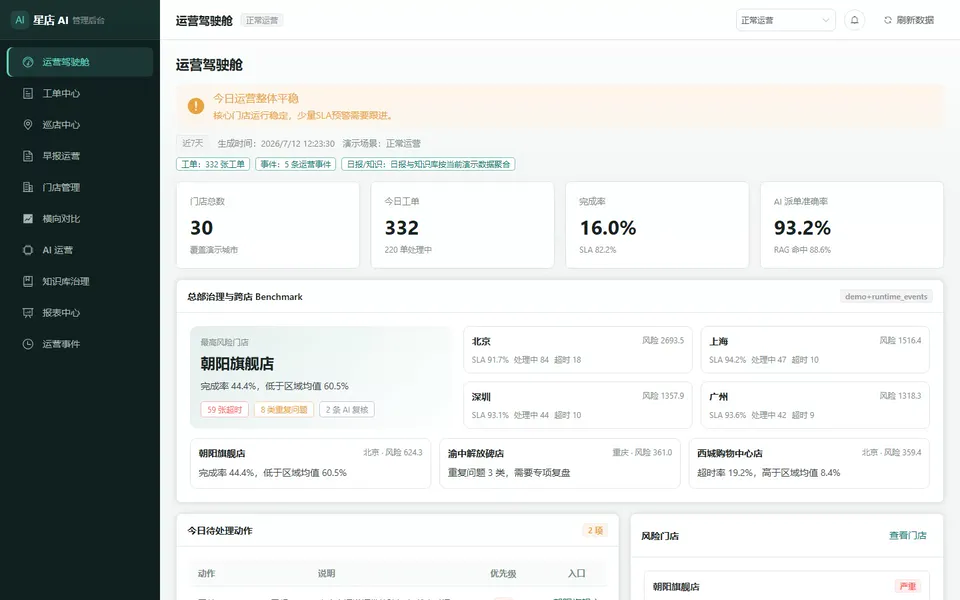Open the 深圳 city benchmark card

[x=577, y=405]
